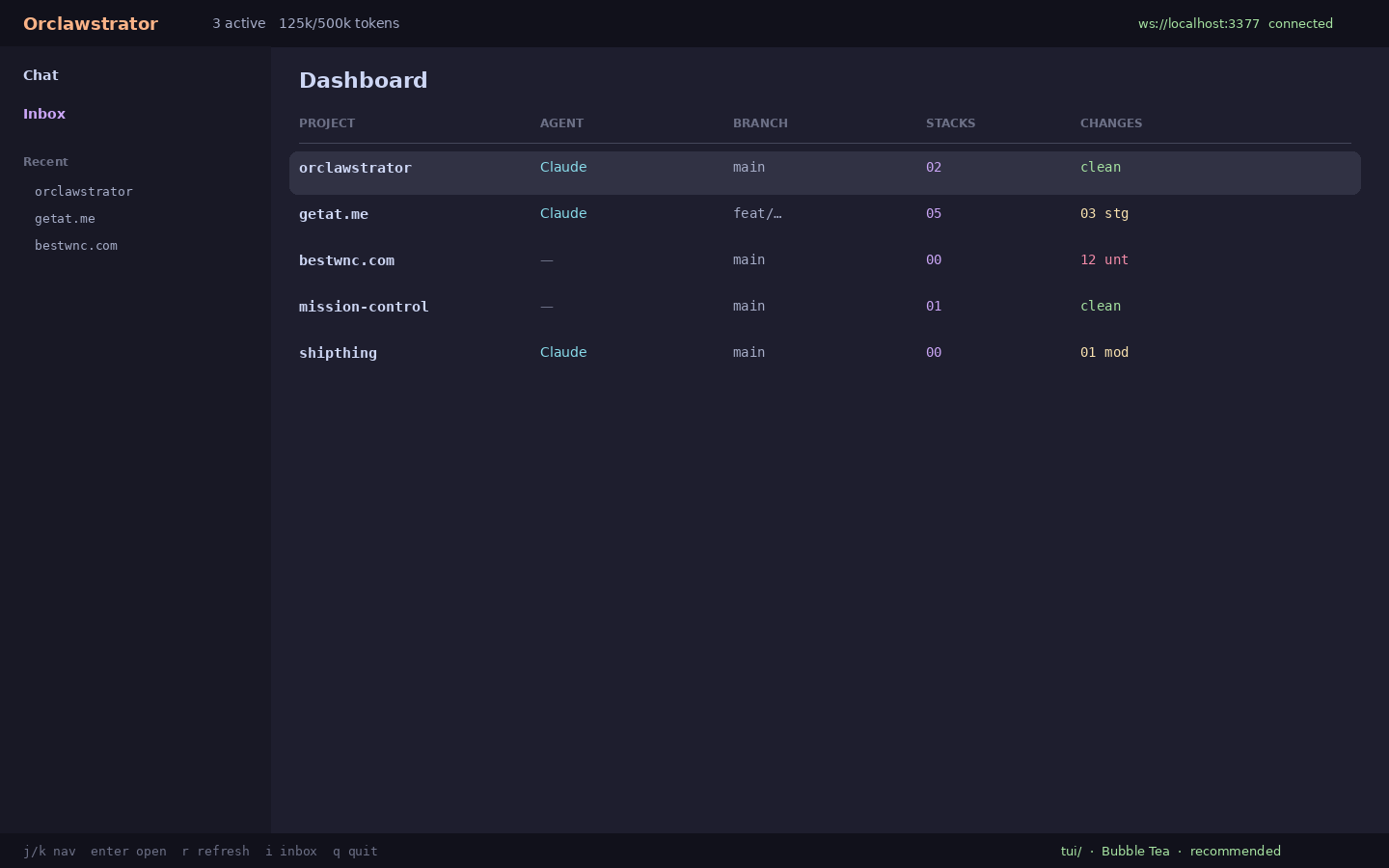1389x868 pixels.
Task: Click stacks 01 in mission-control row
Action: (934, 306)
